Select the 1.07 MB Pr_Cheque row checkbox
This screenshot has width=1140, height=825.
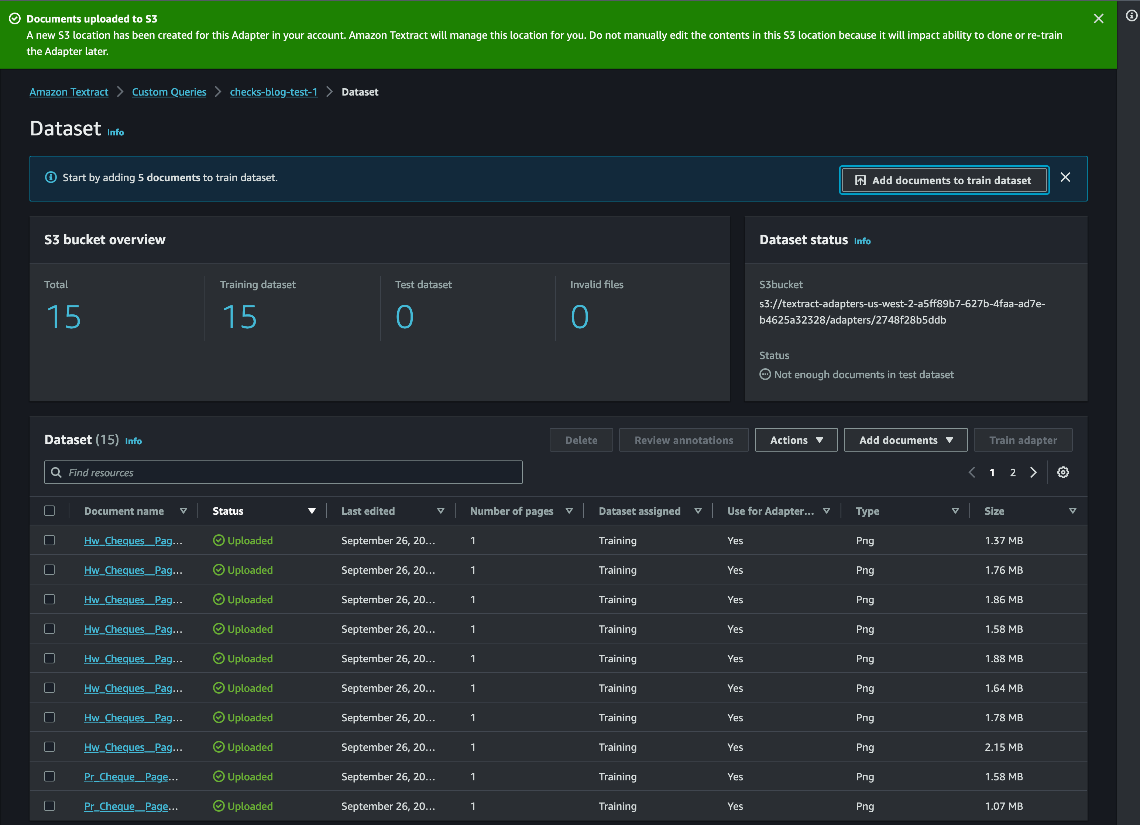coord(50,806)
